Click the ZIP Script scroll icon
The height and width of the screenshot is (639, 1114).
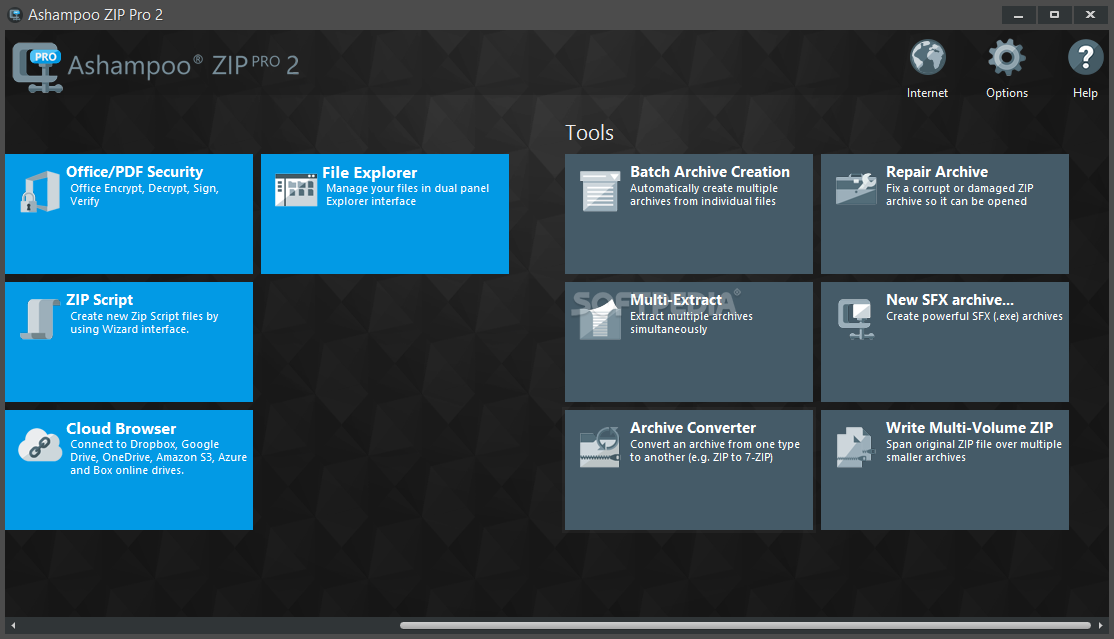[40, 319]
